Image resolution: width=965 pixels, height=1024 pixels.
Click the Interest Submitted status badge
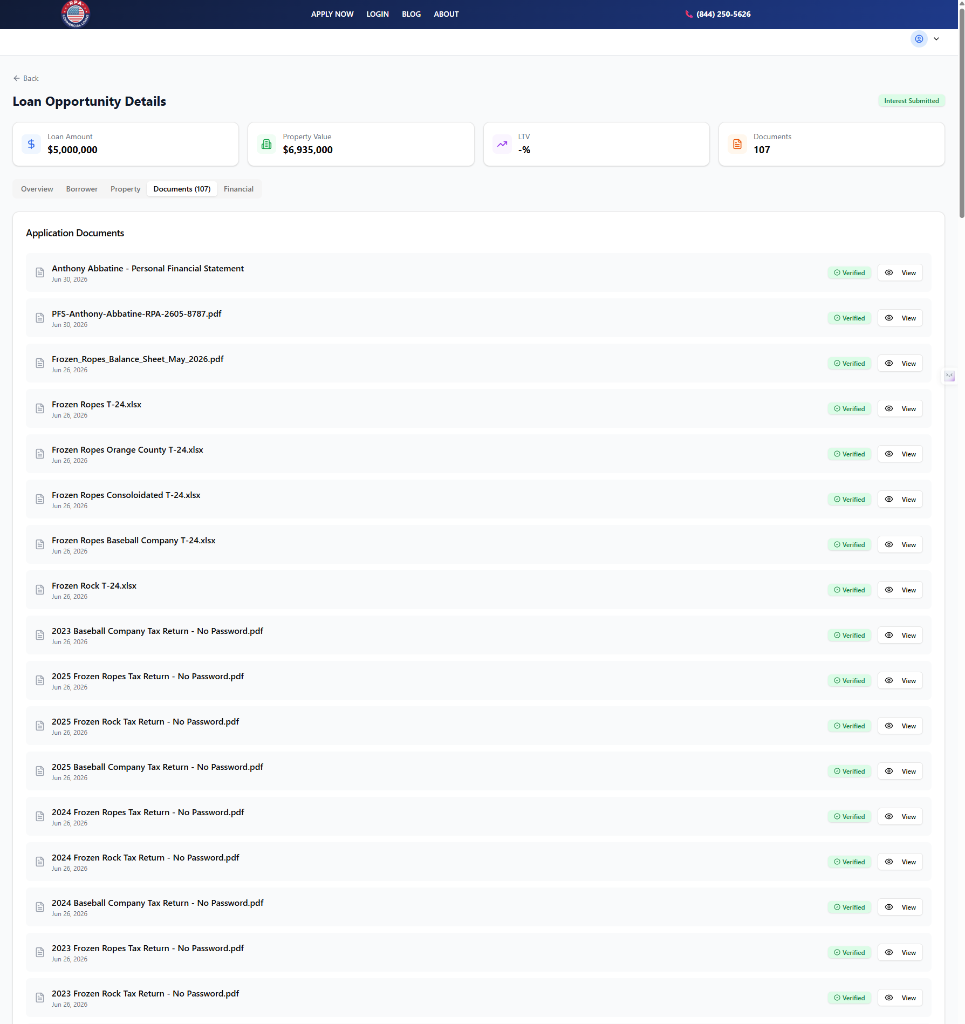pyautogui.click(x=911, y=101)
